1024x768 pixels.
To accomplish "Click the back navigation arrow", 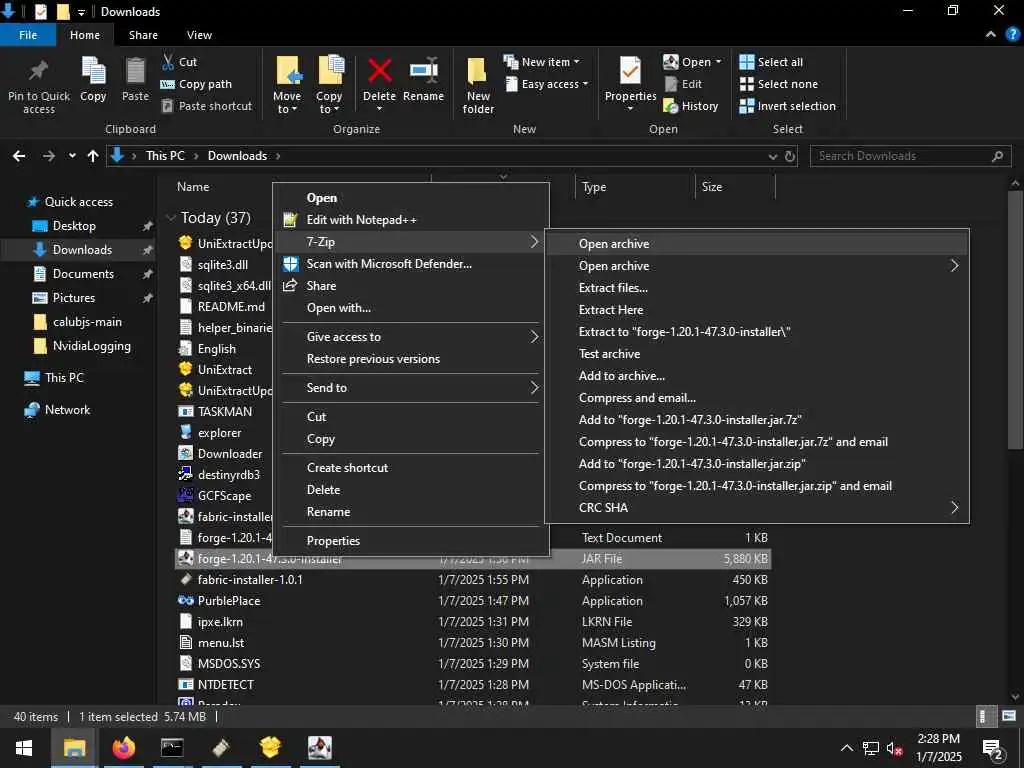I will pos(19,156).
